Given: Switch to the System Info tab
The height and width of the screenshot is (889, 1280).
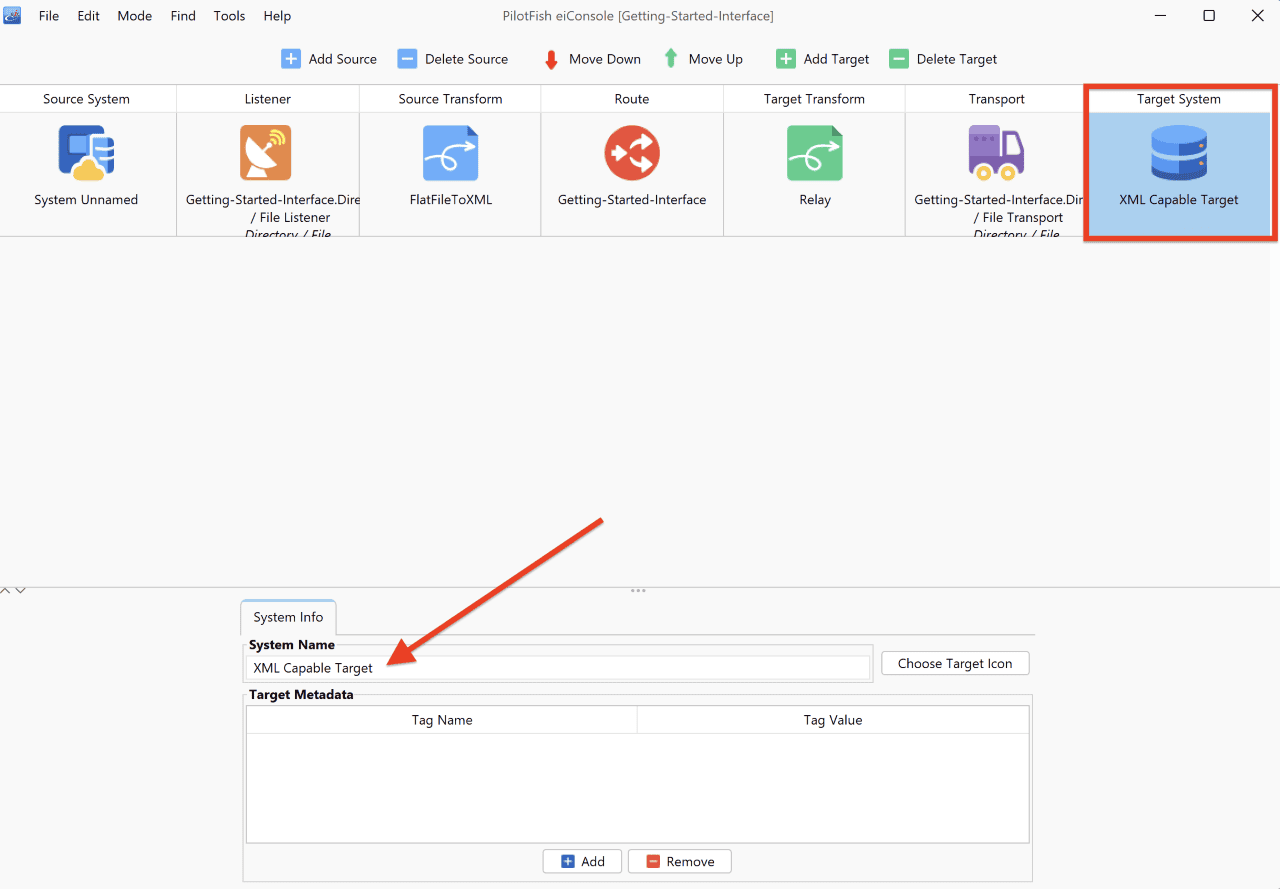Looking at the screenshot, I should click(x=288, y=617).
